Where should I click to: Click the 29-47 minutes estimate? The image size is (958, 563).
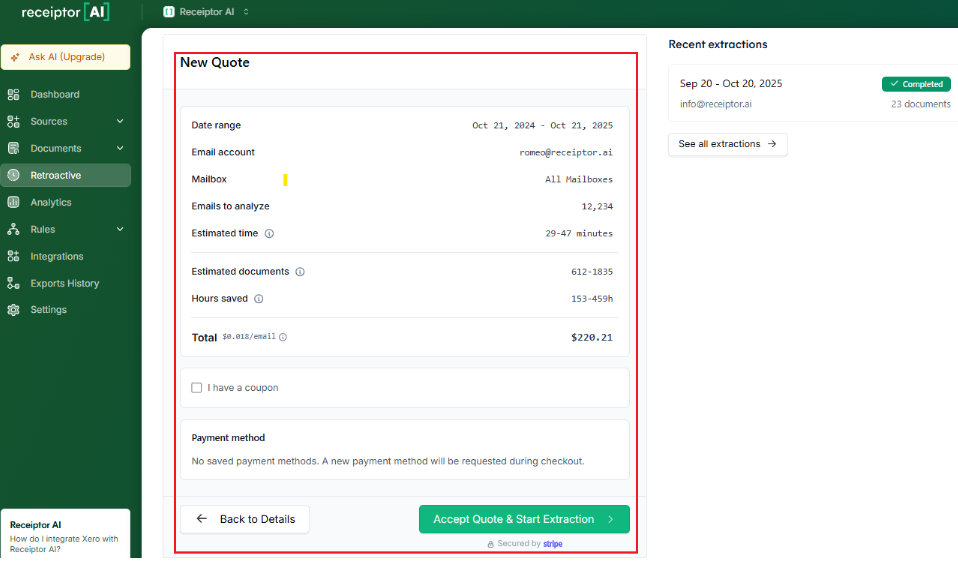(579, 234)
